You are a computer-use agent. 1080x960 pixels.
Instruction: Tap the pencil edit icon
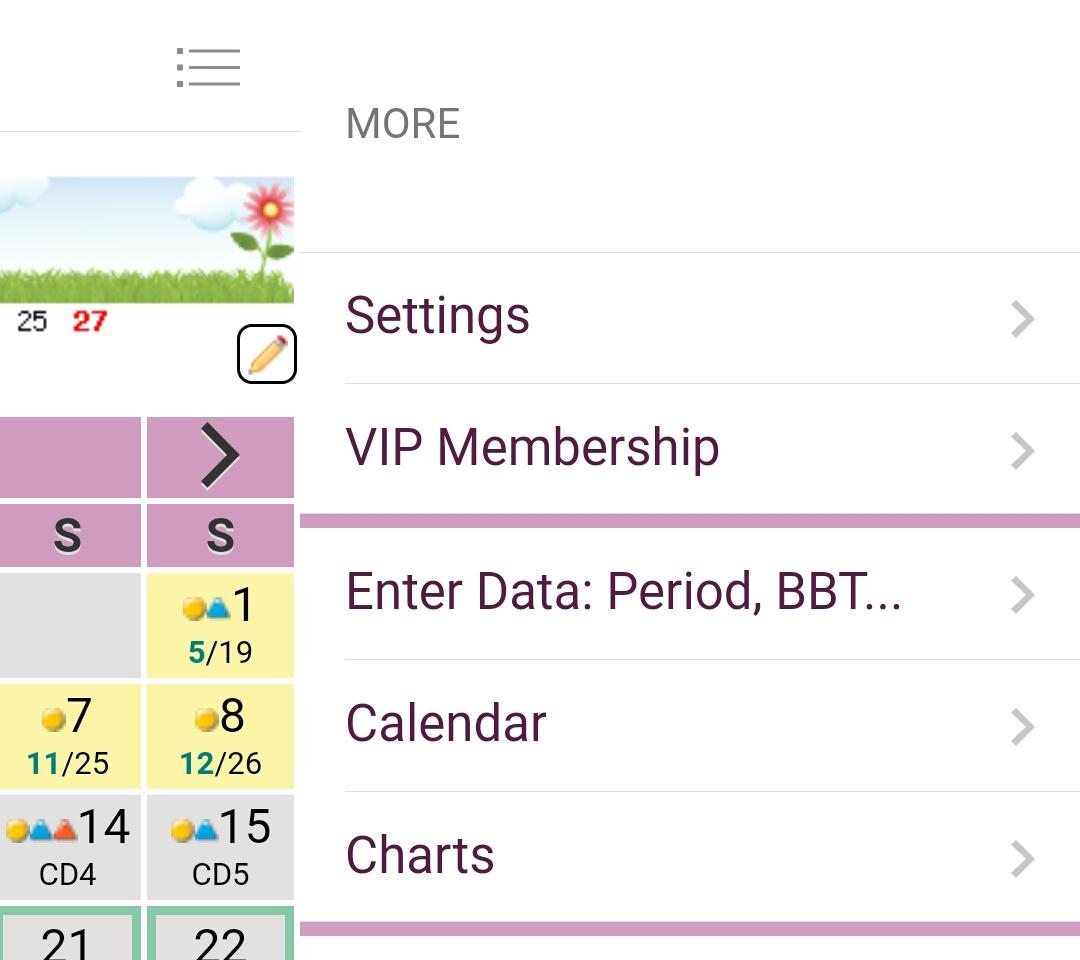point(267,354)
